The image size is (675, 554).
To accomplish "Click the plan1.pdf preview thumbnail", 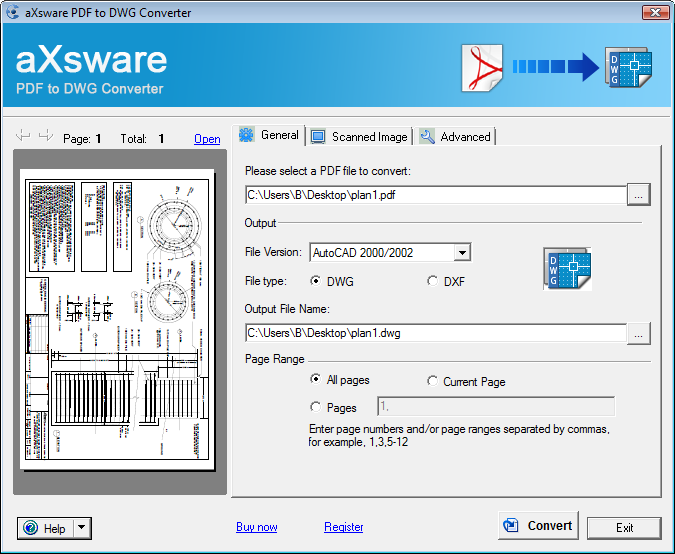I will [x=117, y=319].
